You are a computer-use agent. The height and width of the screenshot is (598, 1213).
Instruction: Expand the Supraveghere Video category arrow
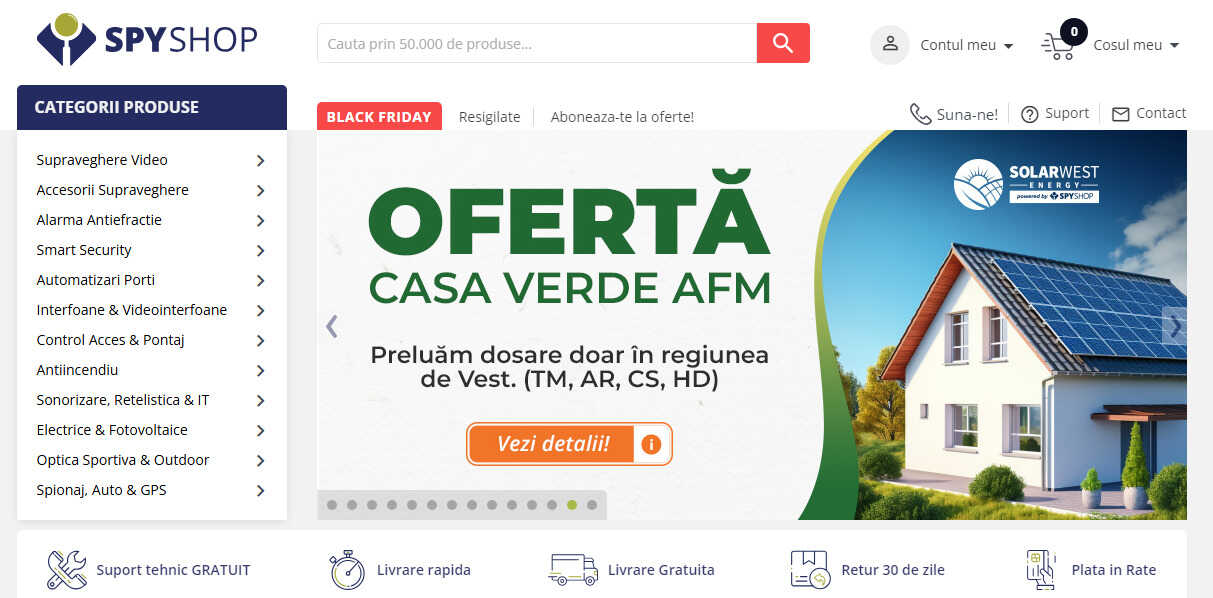260,160
